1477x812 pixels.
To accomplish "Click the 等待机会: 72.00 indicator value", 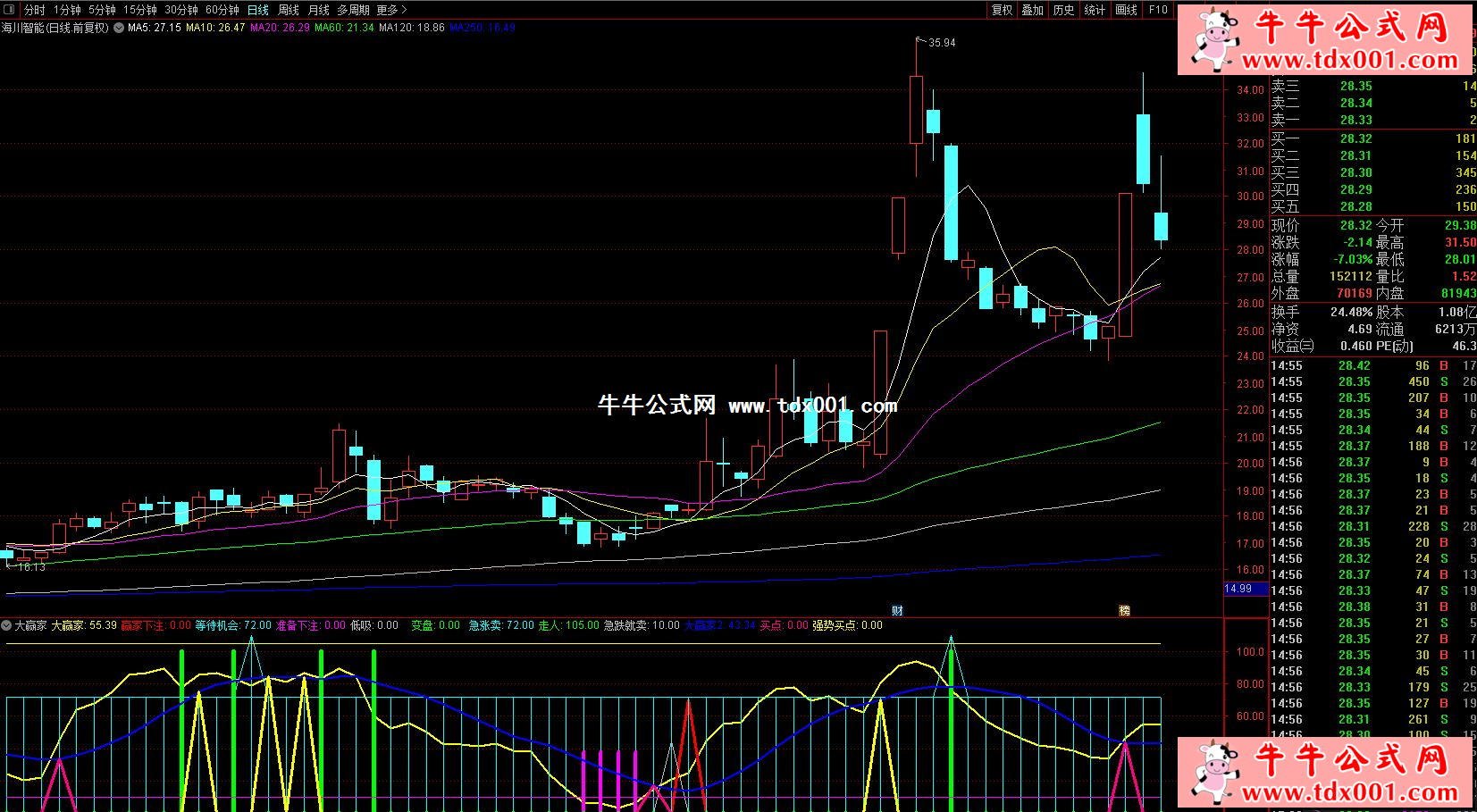I will point(233,625).
